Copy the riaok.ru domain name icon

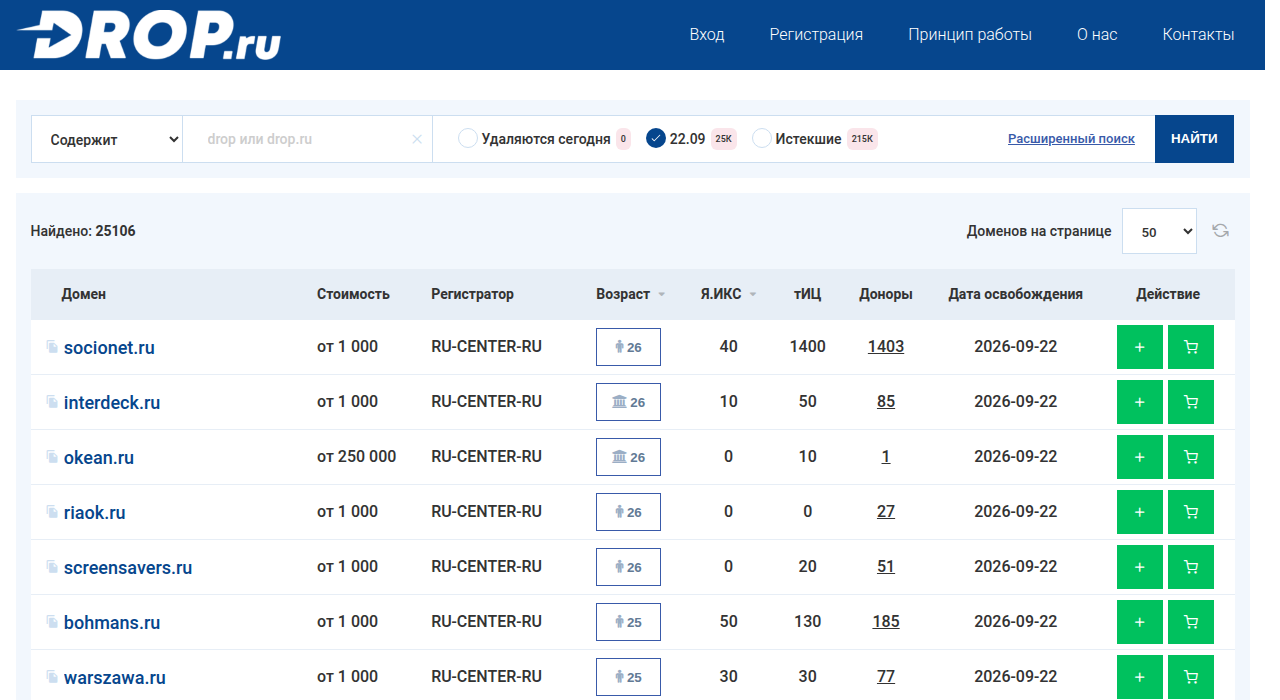[52, 512]
